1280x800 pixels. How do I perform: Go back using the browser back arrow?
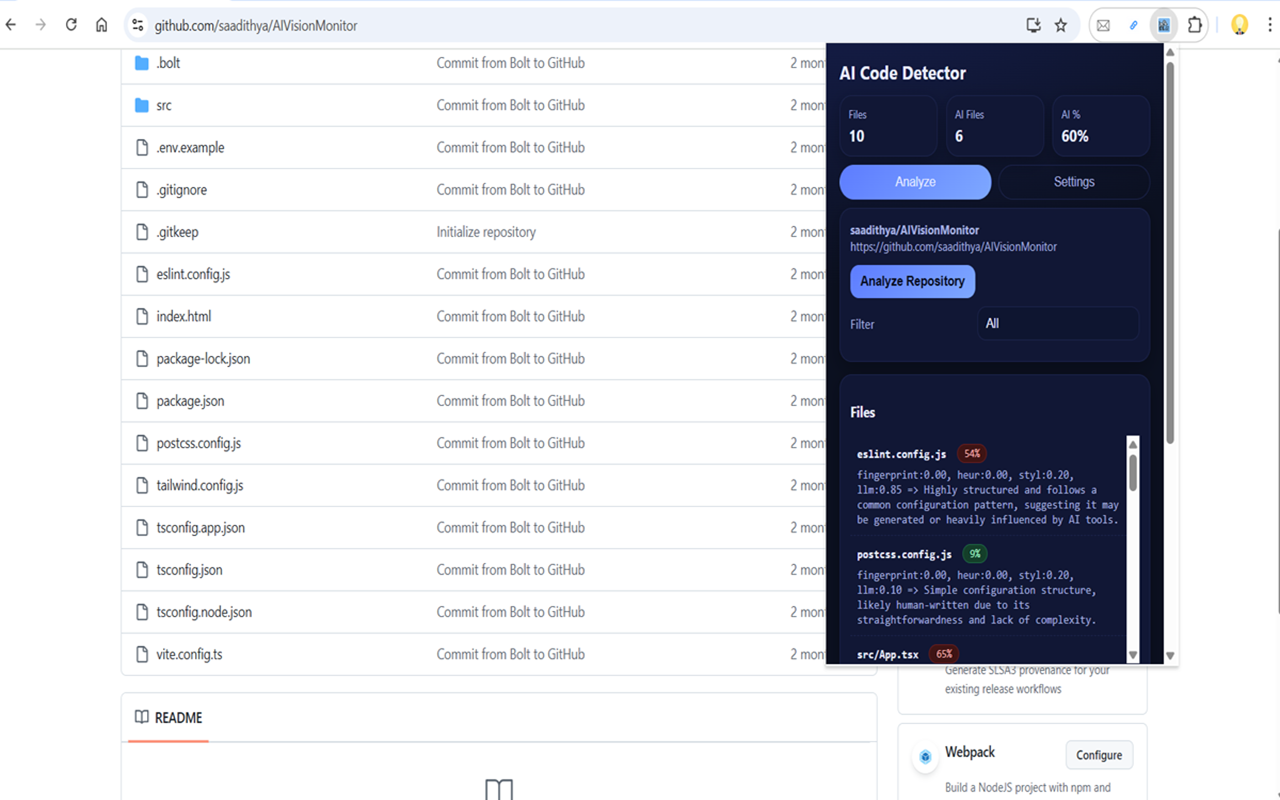pyautogui.click(x=12, y=25)
